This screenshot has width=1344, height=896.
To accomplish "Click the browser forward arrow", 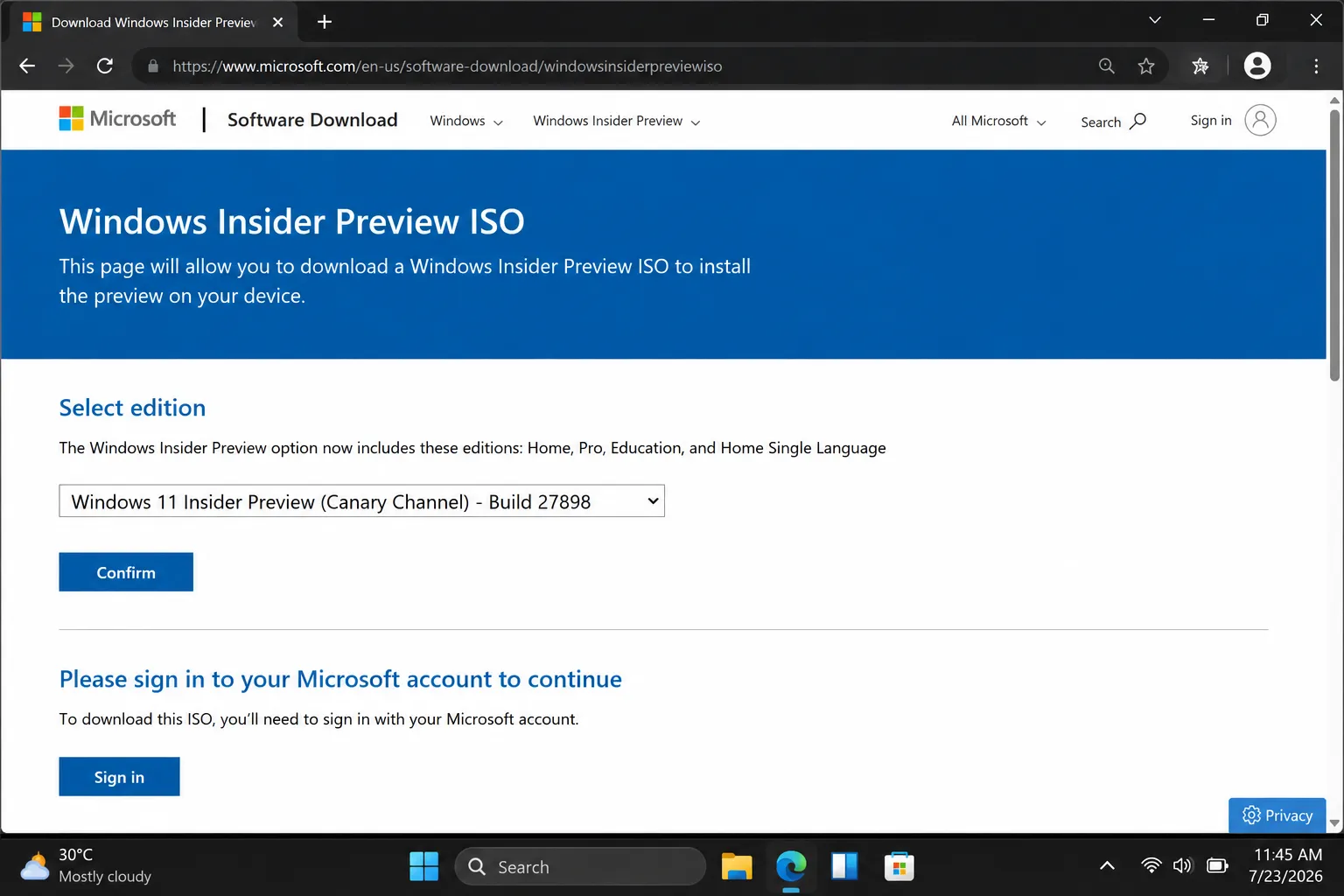I will coord(66,66).
